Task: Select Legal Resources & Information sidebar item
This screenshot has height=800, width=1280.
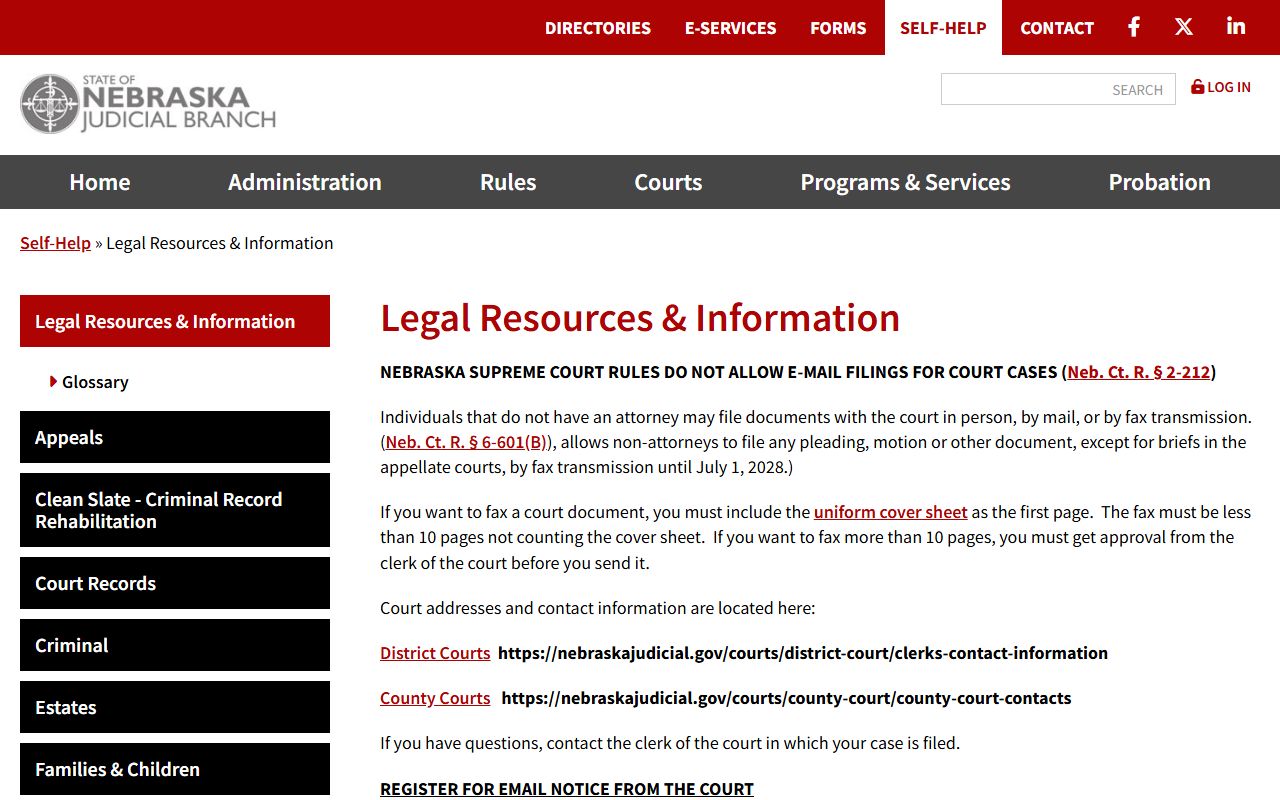Action: click(x=175, y=321)
